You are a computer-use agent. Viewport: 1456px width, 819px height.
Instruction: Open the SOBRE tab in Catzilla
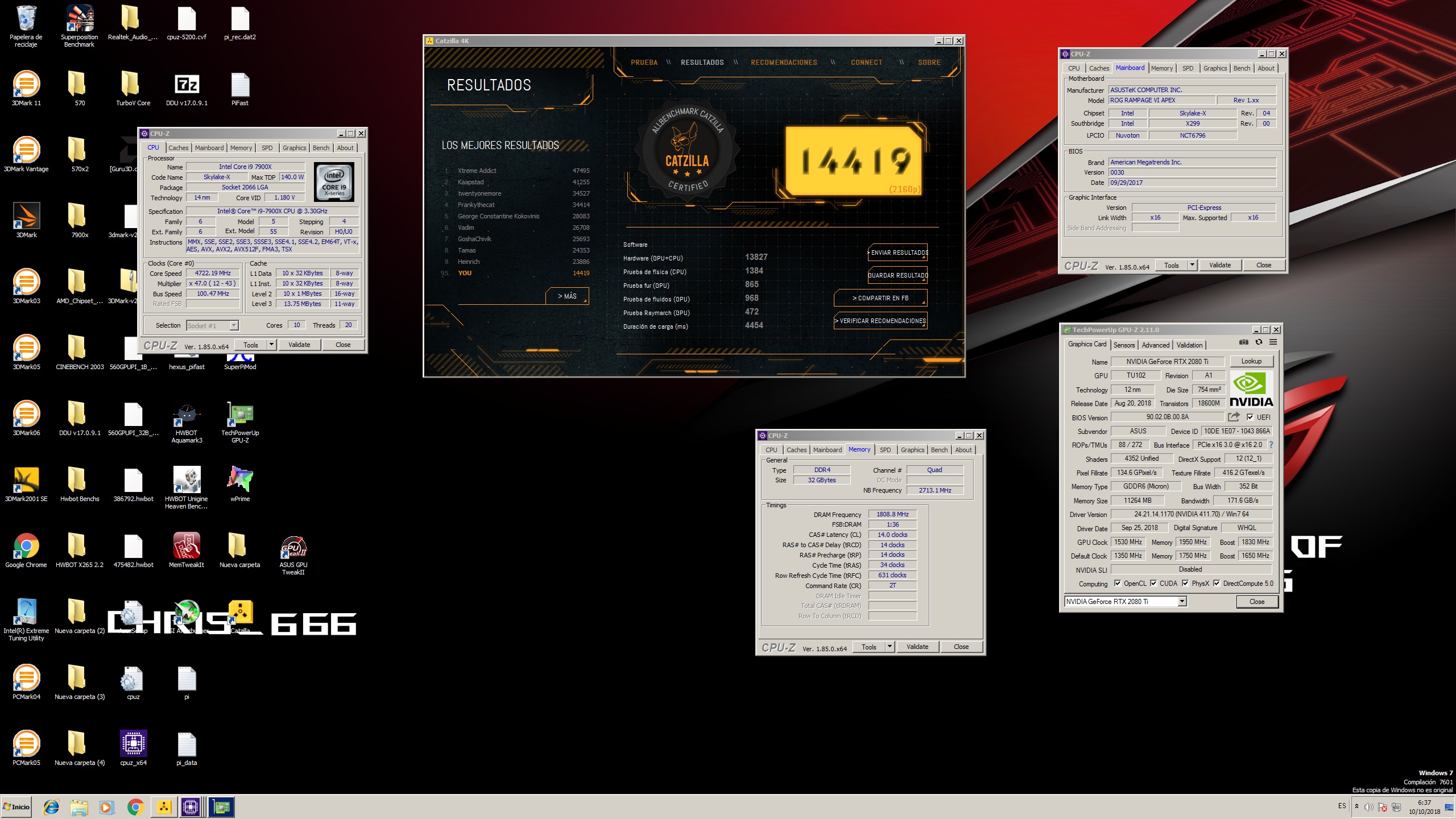tap(929, 63)
